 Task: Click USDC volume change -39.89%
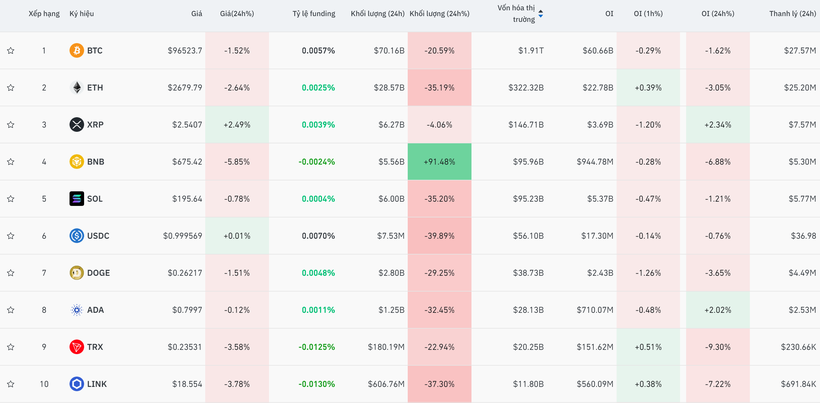pos(439,236)
